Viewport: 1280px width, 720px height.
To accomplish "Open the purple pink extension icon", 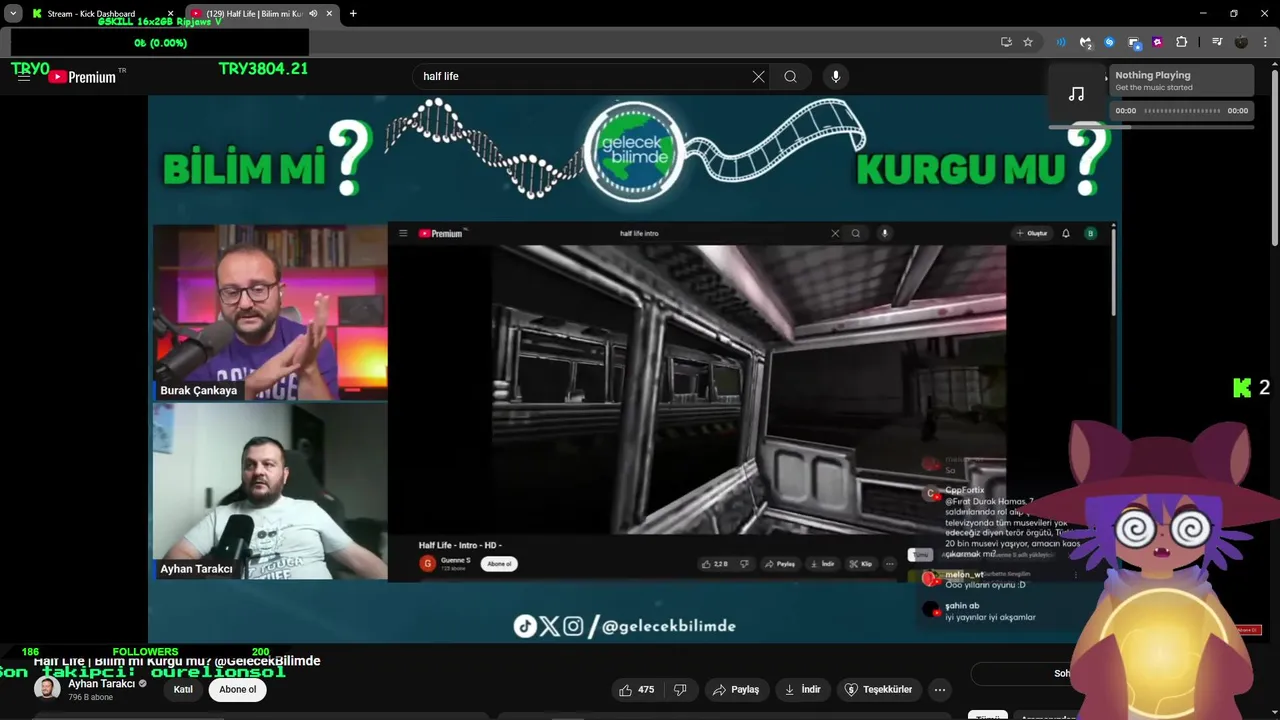I will pyautogui.click(x=1157, y=42).
